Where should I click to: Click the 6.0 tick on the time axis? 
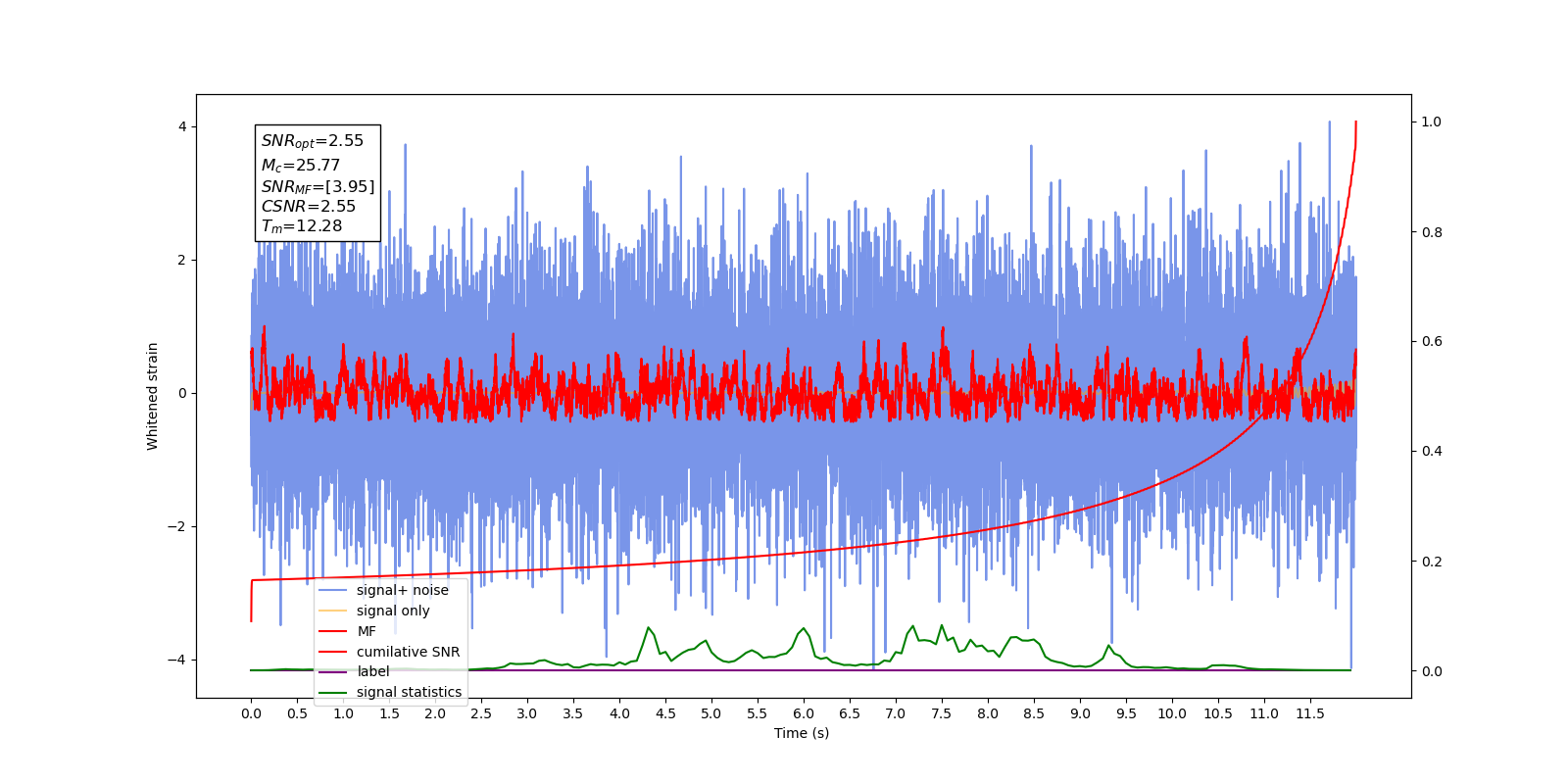tap(804, 713)
